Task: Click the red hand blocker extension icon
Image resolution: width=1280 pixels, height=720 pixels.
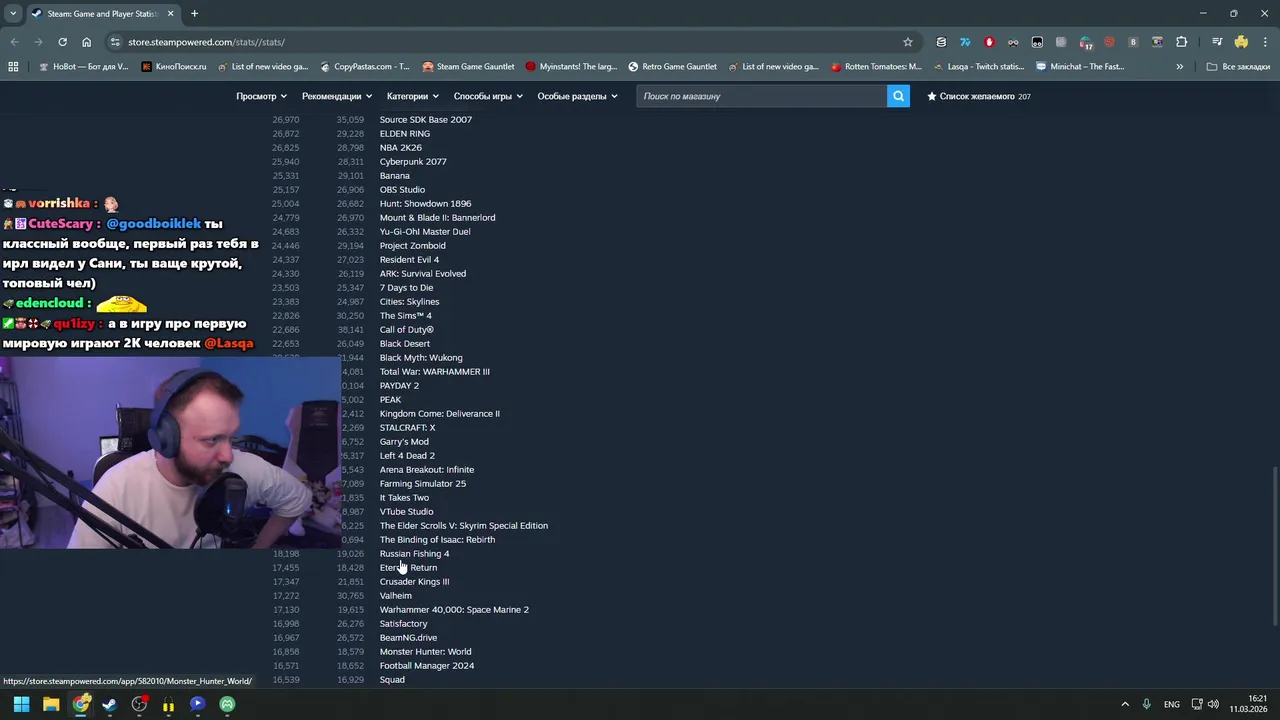Action: point(989,42)
